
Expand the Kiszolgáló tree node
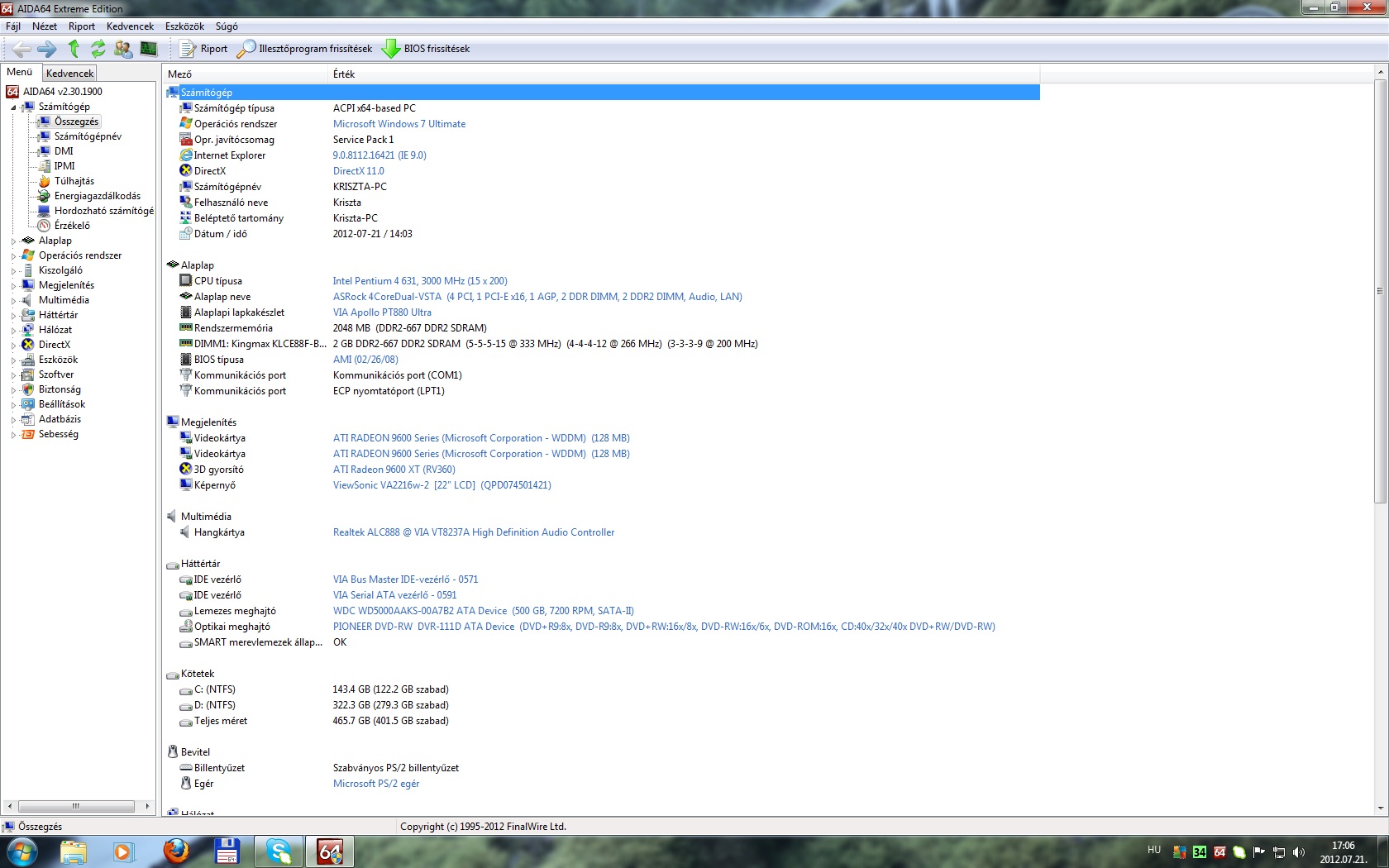[13, 271]
